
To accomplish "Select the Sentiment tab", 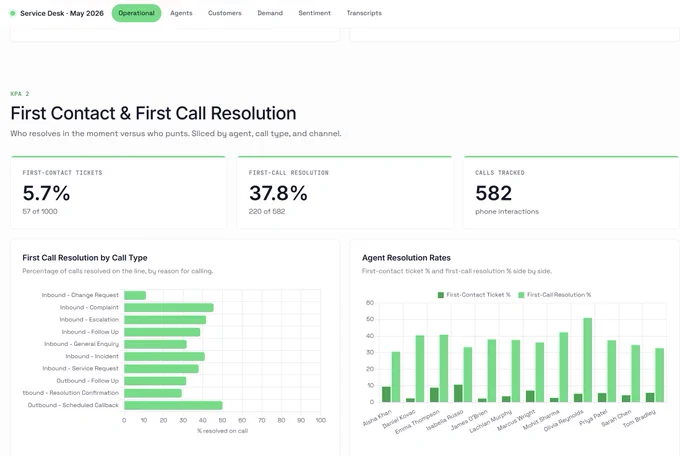I will pyautogui.click(x=314, y=13).
